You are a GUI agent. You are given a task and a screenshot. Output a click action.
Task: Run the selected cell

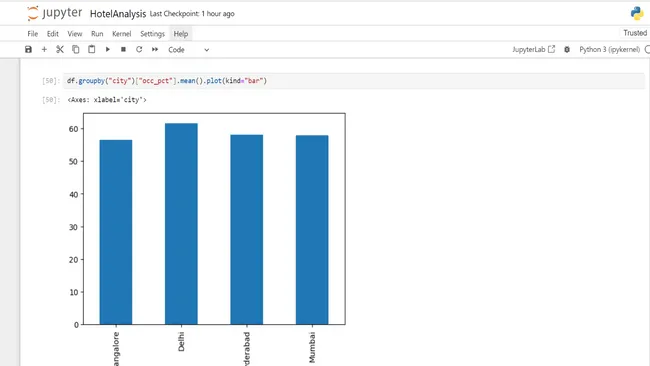[x=107, y=49]
